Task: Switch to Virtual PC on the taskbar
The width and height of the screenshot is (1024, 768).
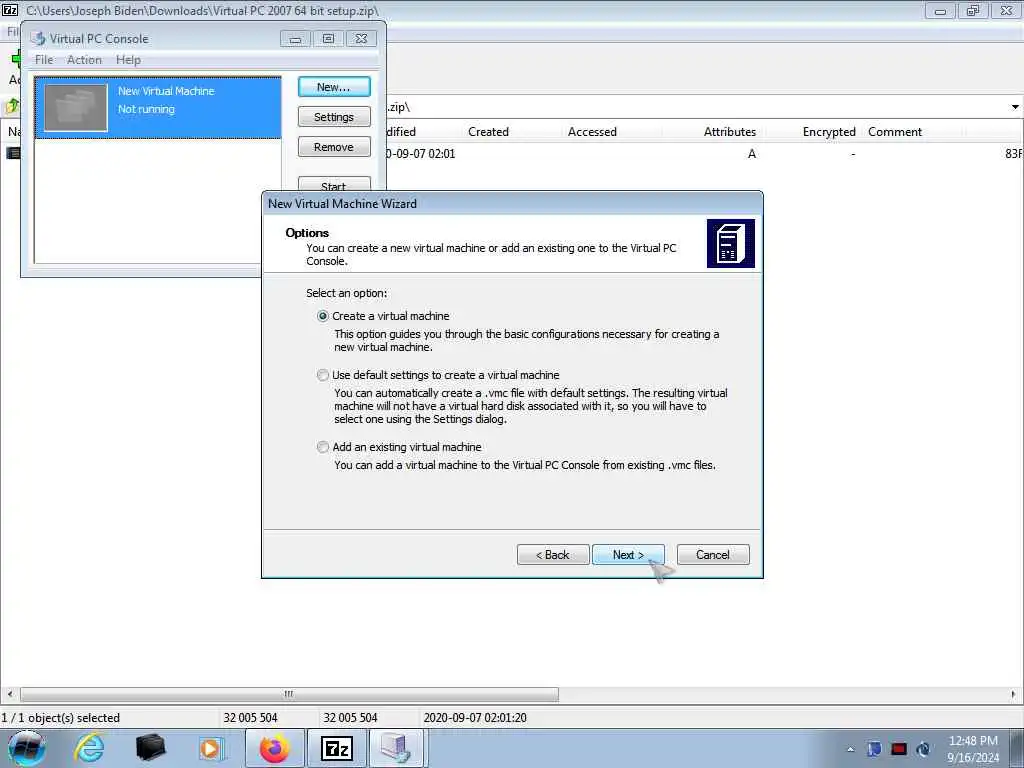Action: [396, 748]
